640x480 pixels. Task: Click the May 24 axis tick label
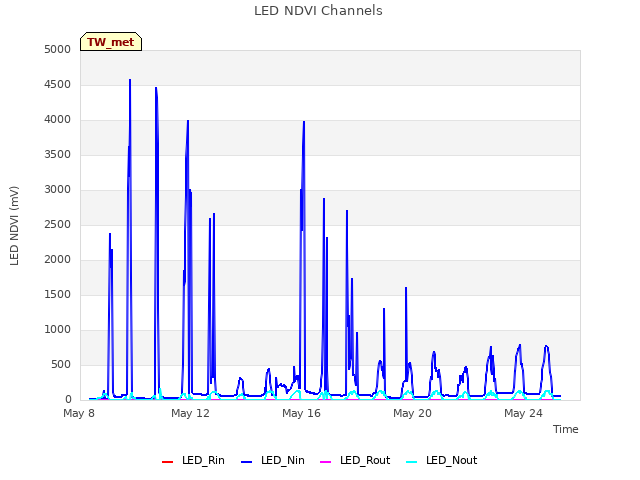[523, 413]
